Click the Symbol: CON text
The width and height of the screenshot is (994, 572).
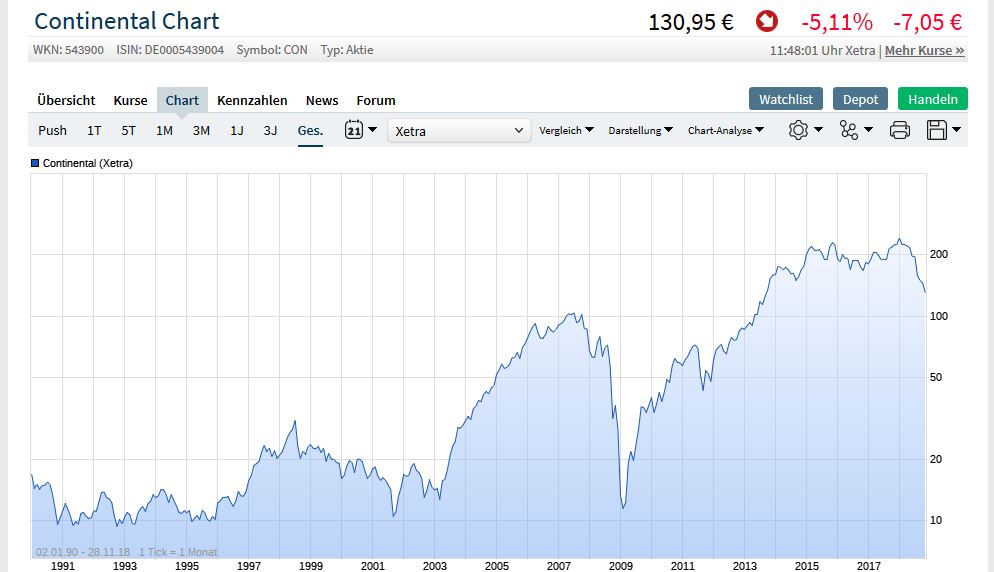point(272,49)
